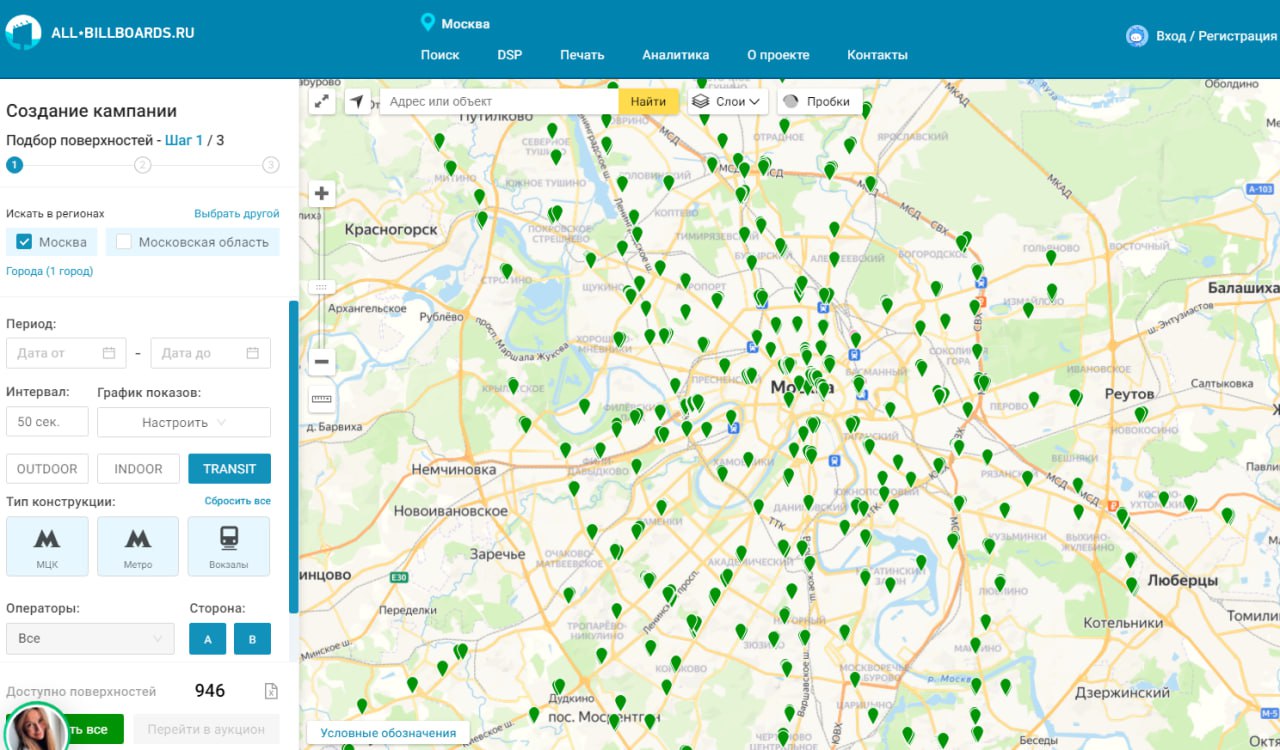The width and height of the screenshot is (1280, 750).
Task: Click the Найти search button
Action: (648, 101)
